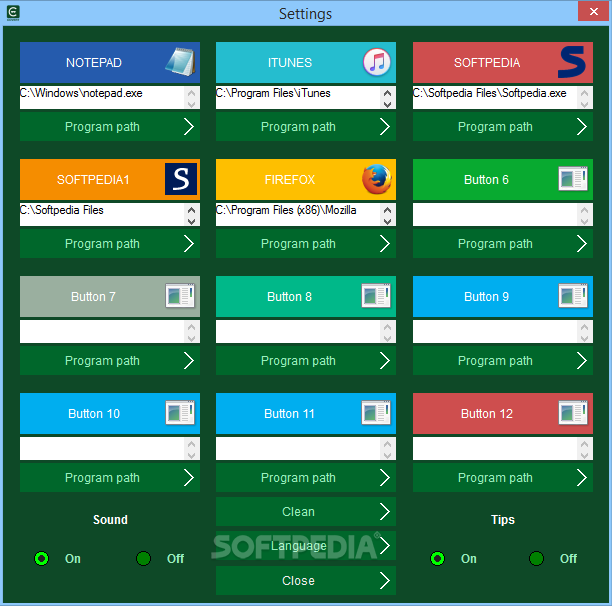Click the SOFTPEDIA1 orange tile label
Screen dimensions: 612x606
[x=93, y=179]
